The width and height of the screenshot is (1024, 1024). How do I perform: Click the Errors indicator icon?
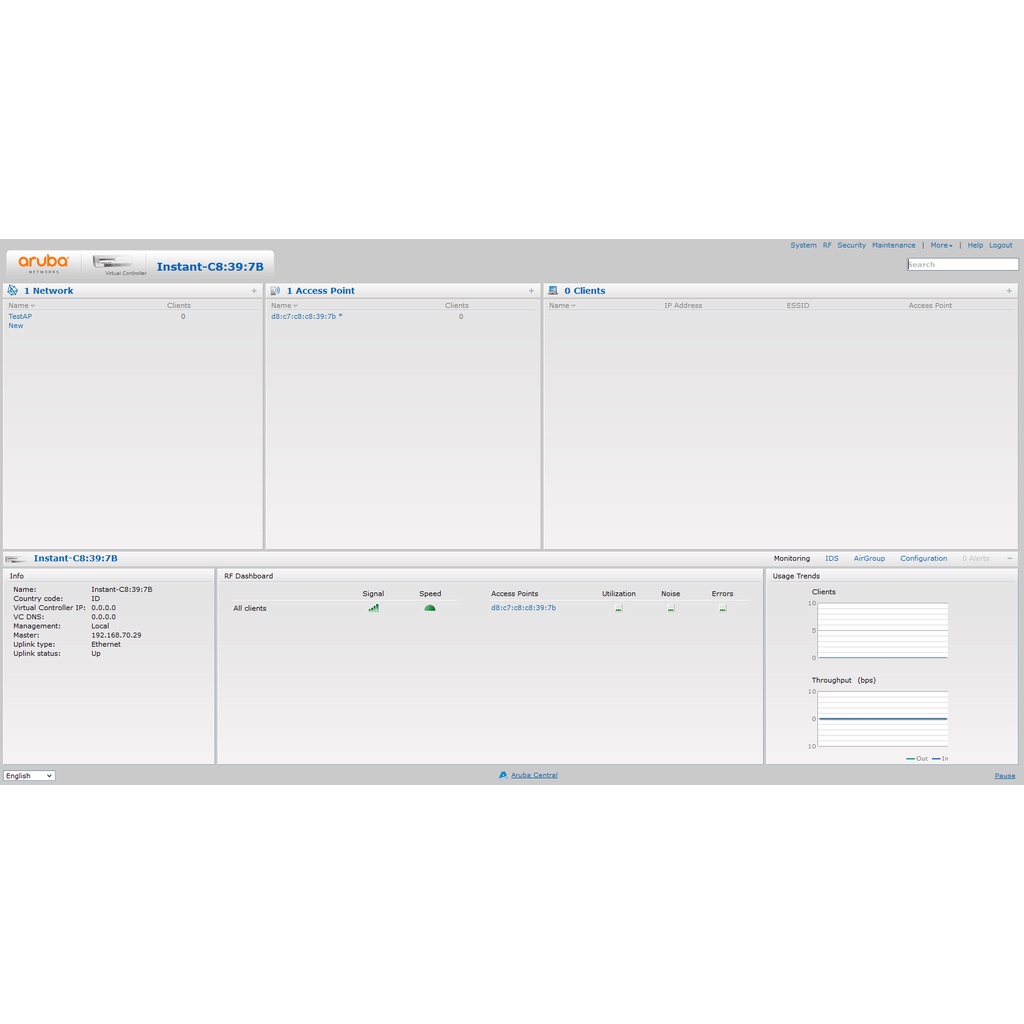722,608
